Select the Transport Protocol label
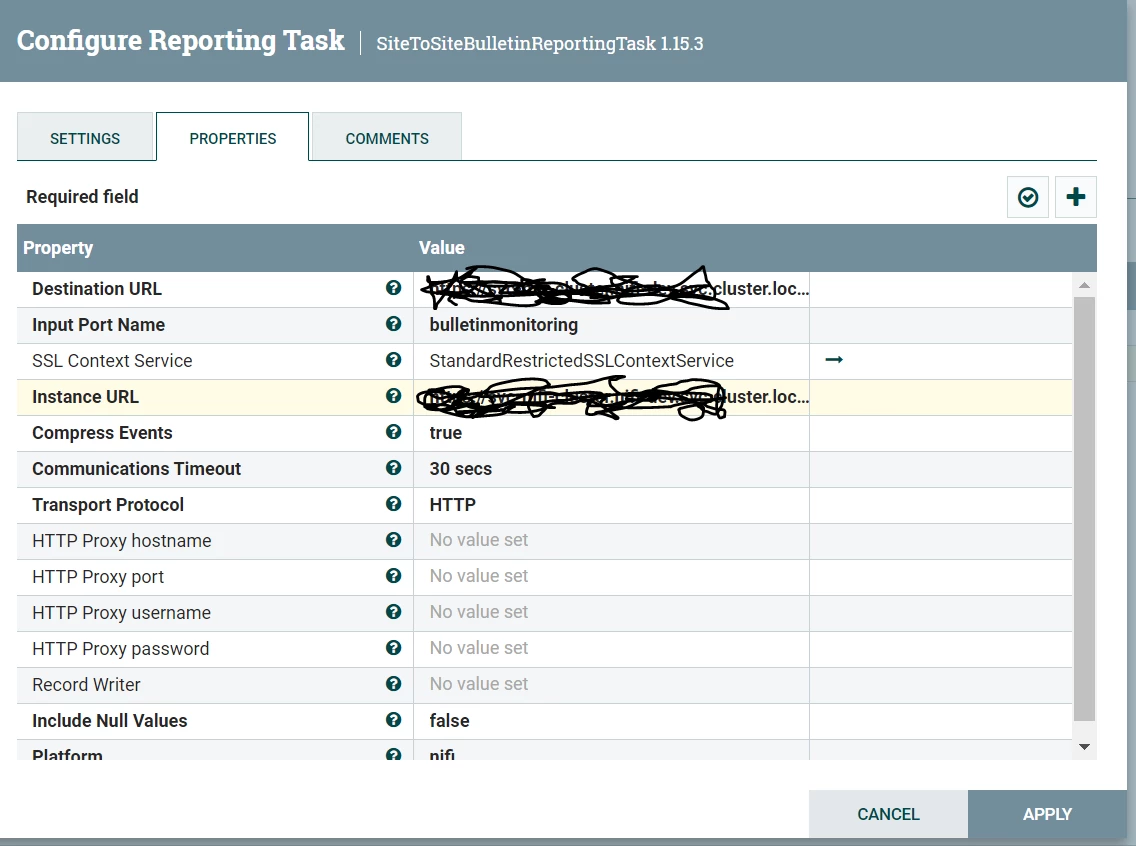The width and height of the screenshot is (1136, 846). (x=108, y=505)
